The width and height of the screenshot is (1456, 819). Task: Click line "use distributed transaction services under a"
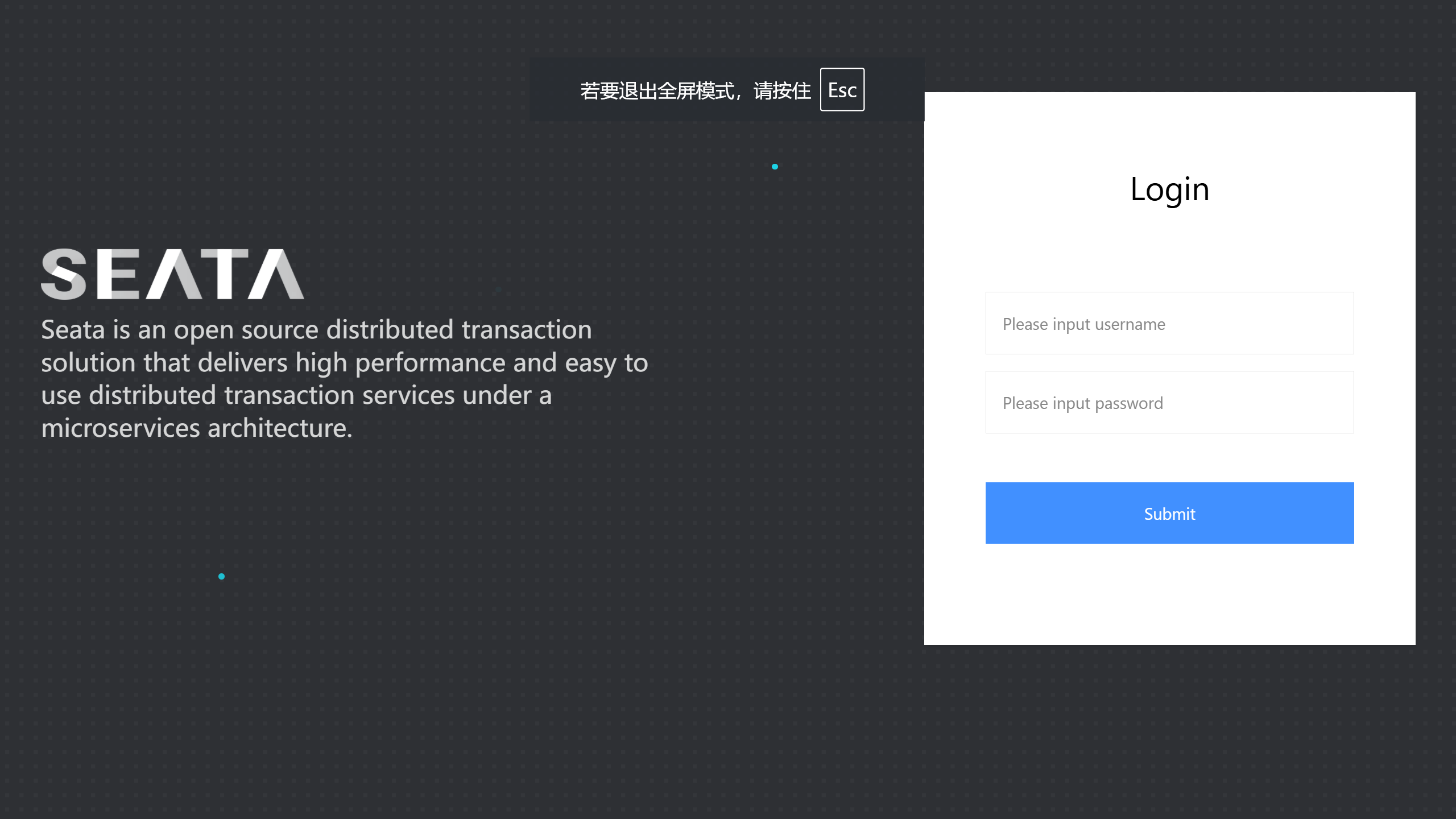click(296, 395)
